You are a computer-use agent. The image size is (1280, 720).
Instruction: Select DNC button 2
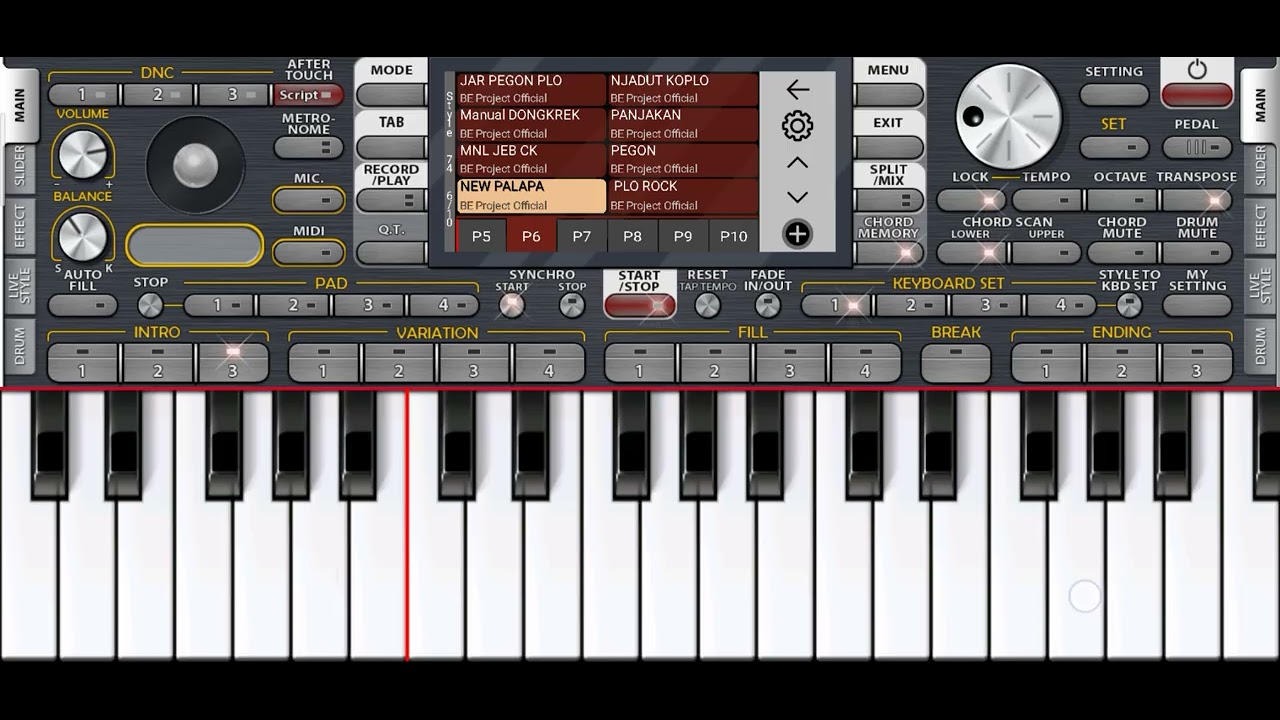click(x=158, y=95)
